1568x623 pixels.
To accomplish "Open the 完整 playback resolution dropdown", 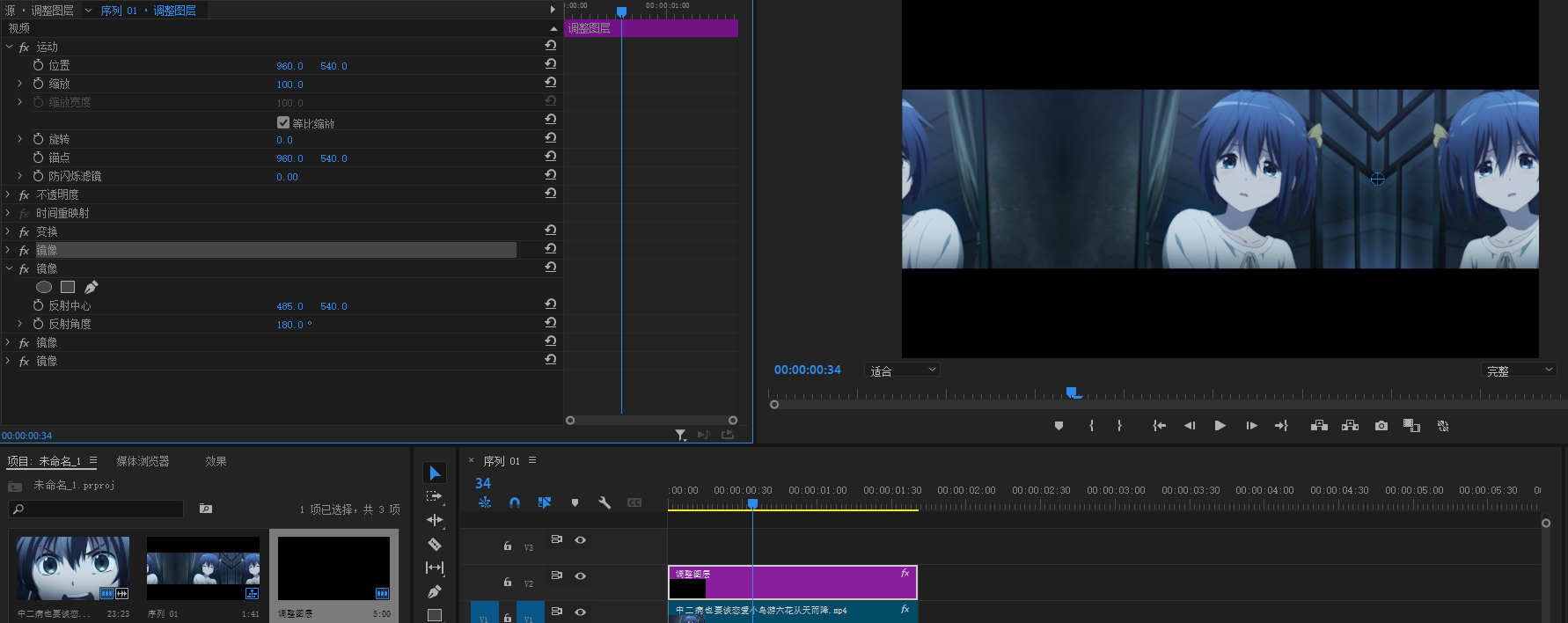I will [x=1520, y=370].
